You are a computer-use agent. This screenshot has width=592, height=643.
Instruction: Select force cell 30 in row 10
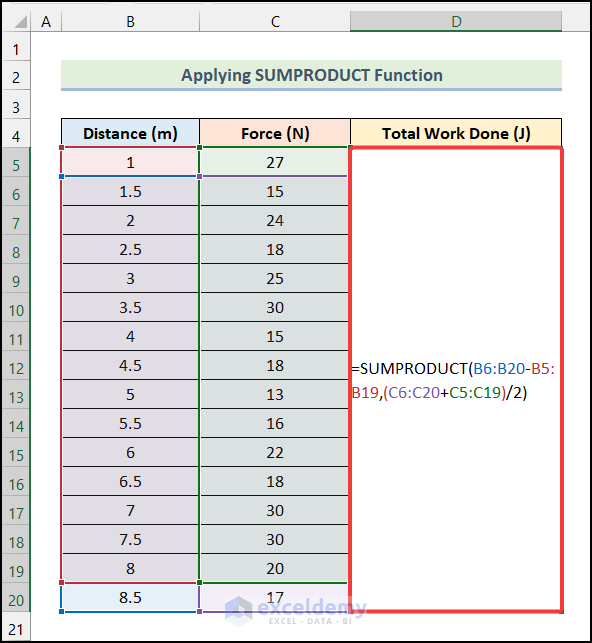point(275,307)
